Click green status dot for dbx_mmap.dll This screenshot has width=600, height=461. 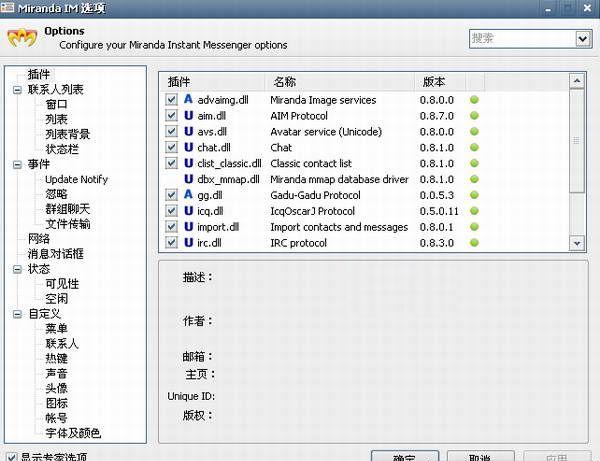pos(474,179)
